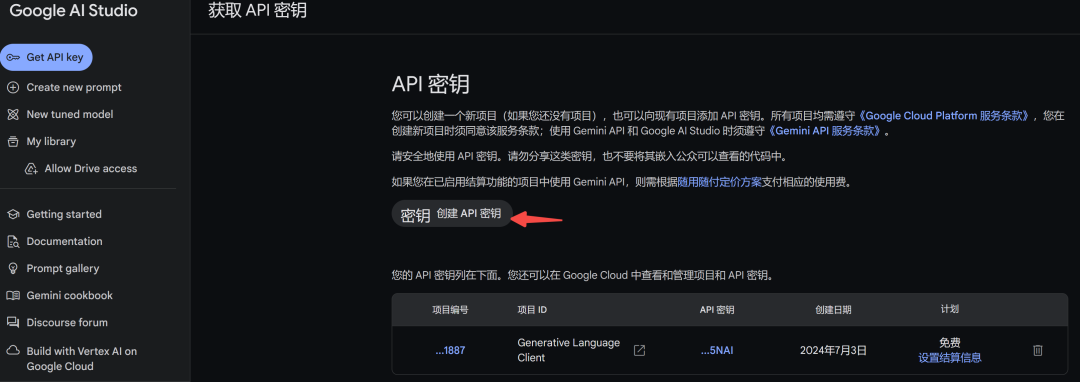Click Google AI Studio logo text
Viewport: 1080px width, 382px height.
tap(74, 11)
